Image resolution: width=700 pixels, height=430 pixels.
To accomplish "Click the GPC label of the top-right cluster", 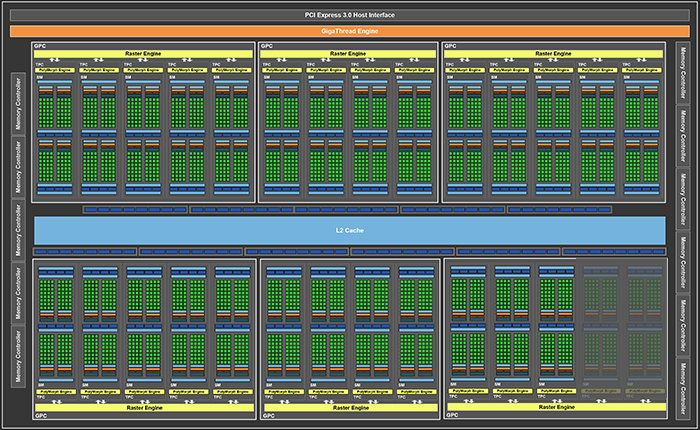I will click(x=450, y=46).
